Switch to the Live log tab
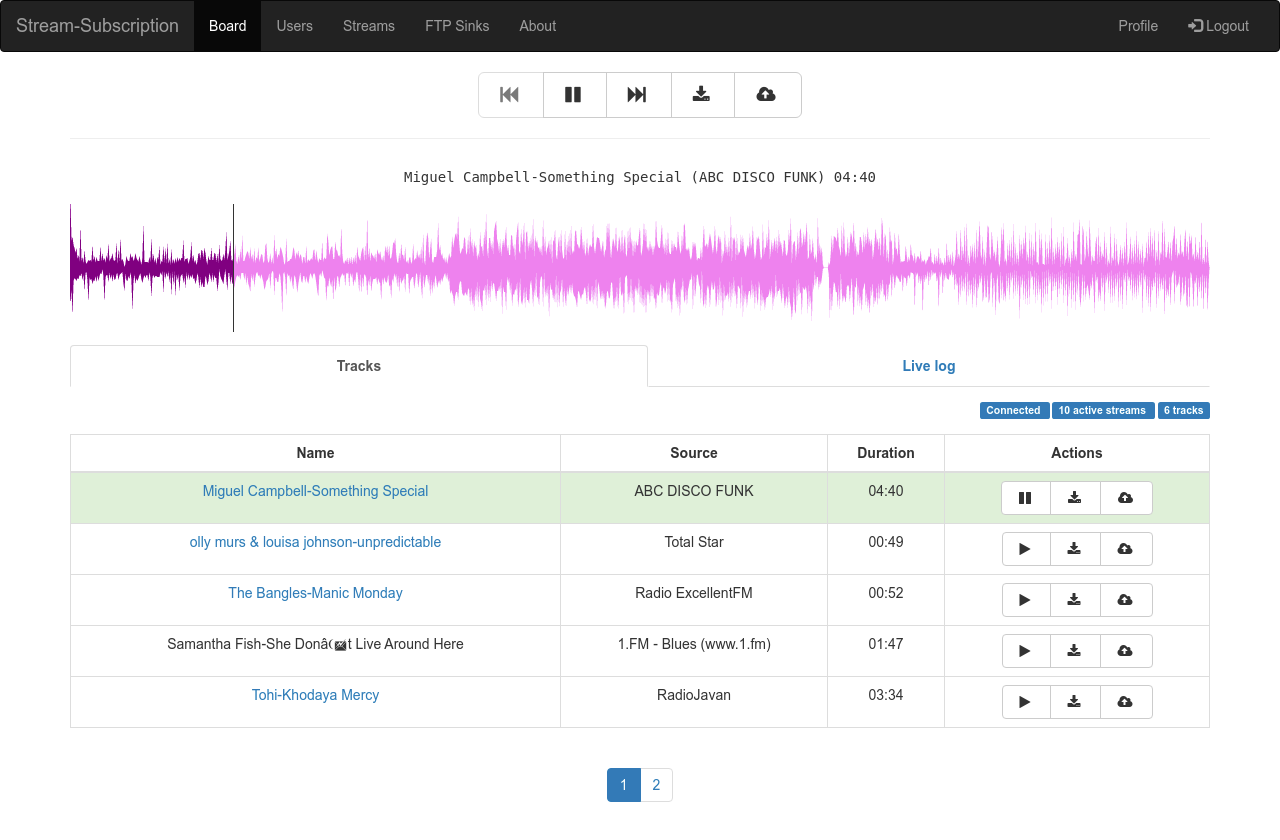1280x840 pixels. [929, 366]
